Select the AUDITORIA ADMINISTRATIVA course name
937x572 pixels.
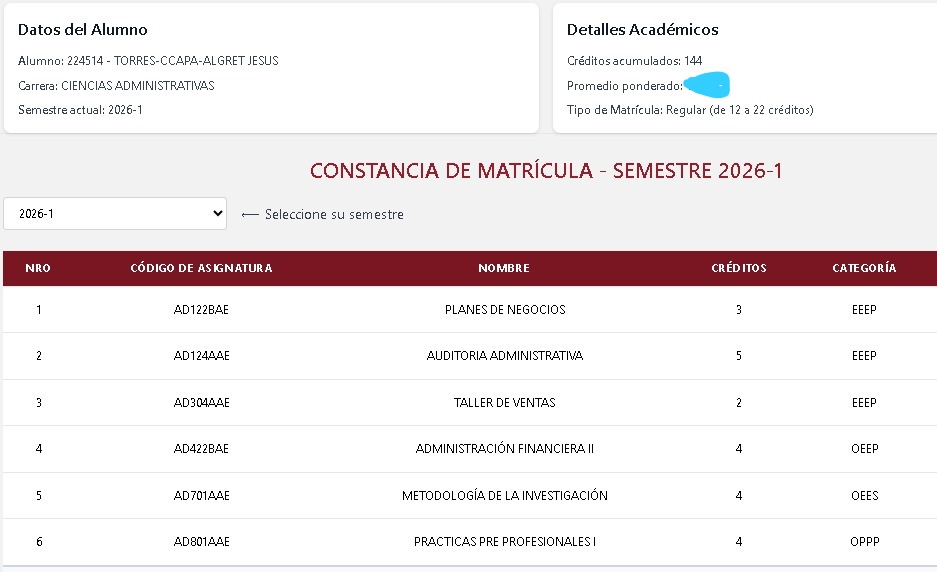(x=505, y=356)
